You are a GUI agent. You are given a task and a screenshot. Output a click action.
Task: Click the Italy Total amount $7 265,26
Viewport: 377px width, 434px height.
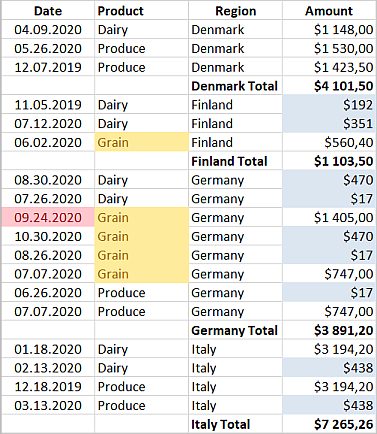coord(329,424)
